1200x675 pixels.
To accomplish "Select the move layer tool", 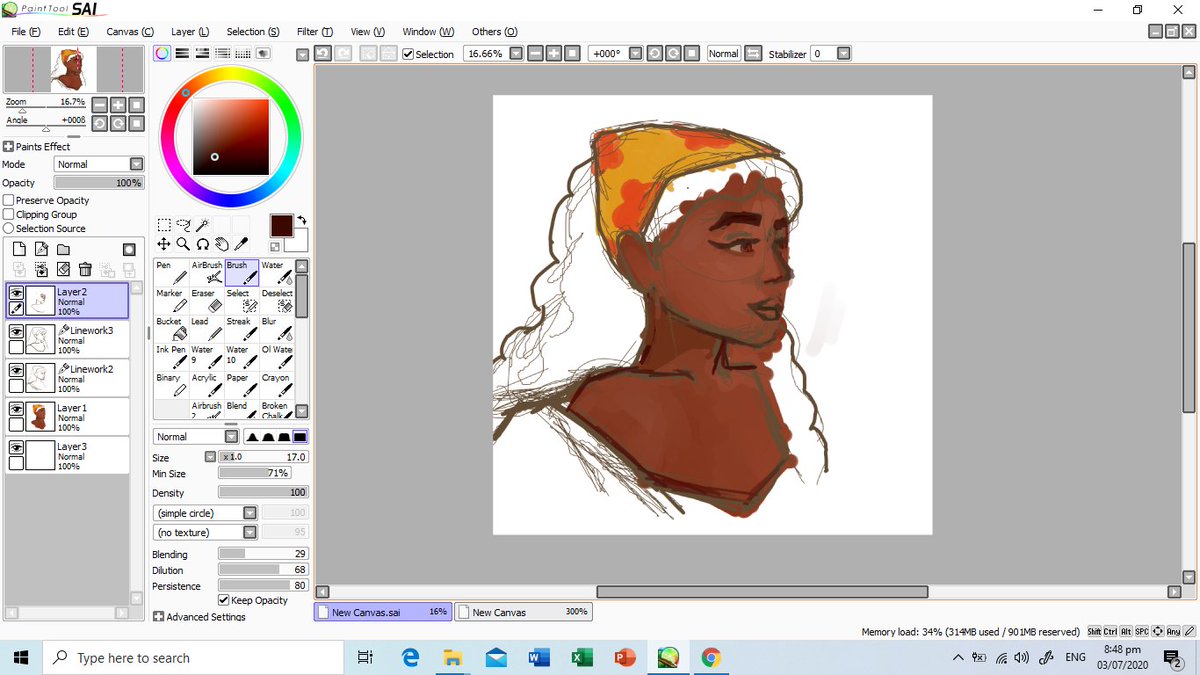I will pos(164,243).
